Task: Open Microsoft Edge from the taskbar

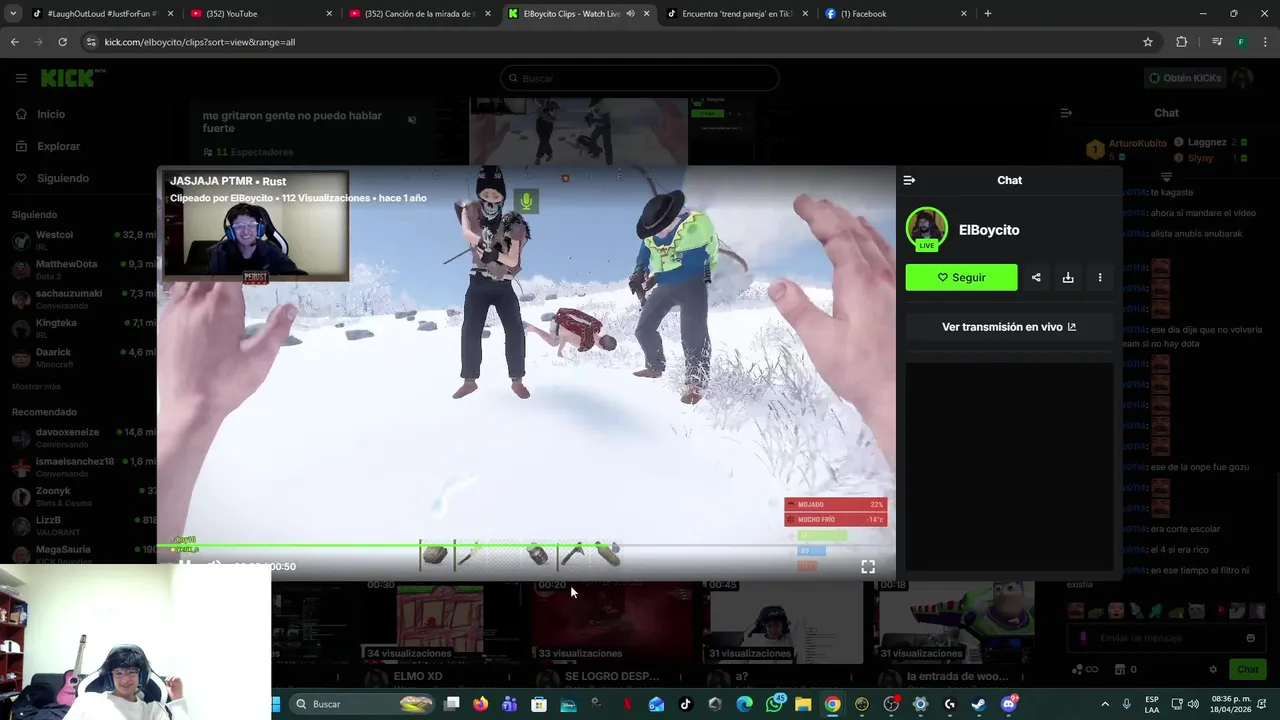Action: click(x=744, y=704)
